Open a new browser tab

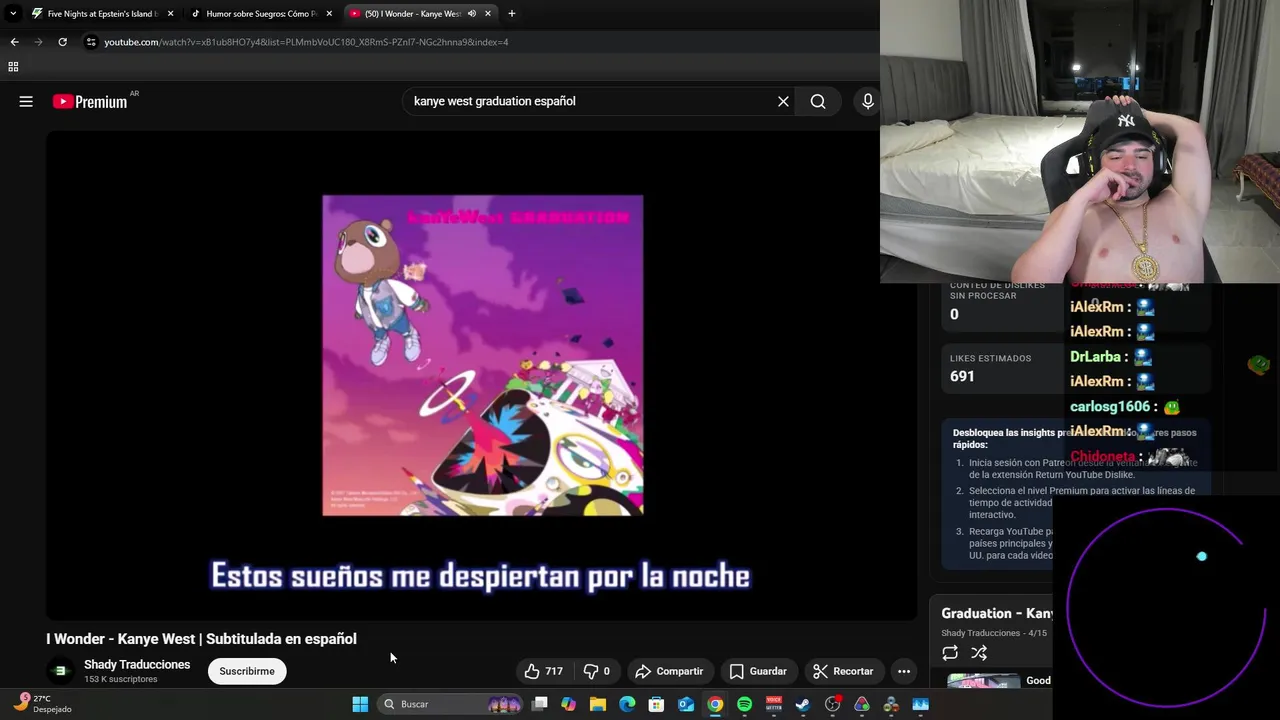(512, 14)
